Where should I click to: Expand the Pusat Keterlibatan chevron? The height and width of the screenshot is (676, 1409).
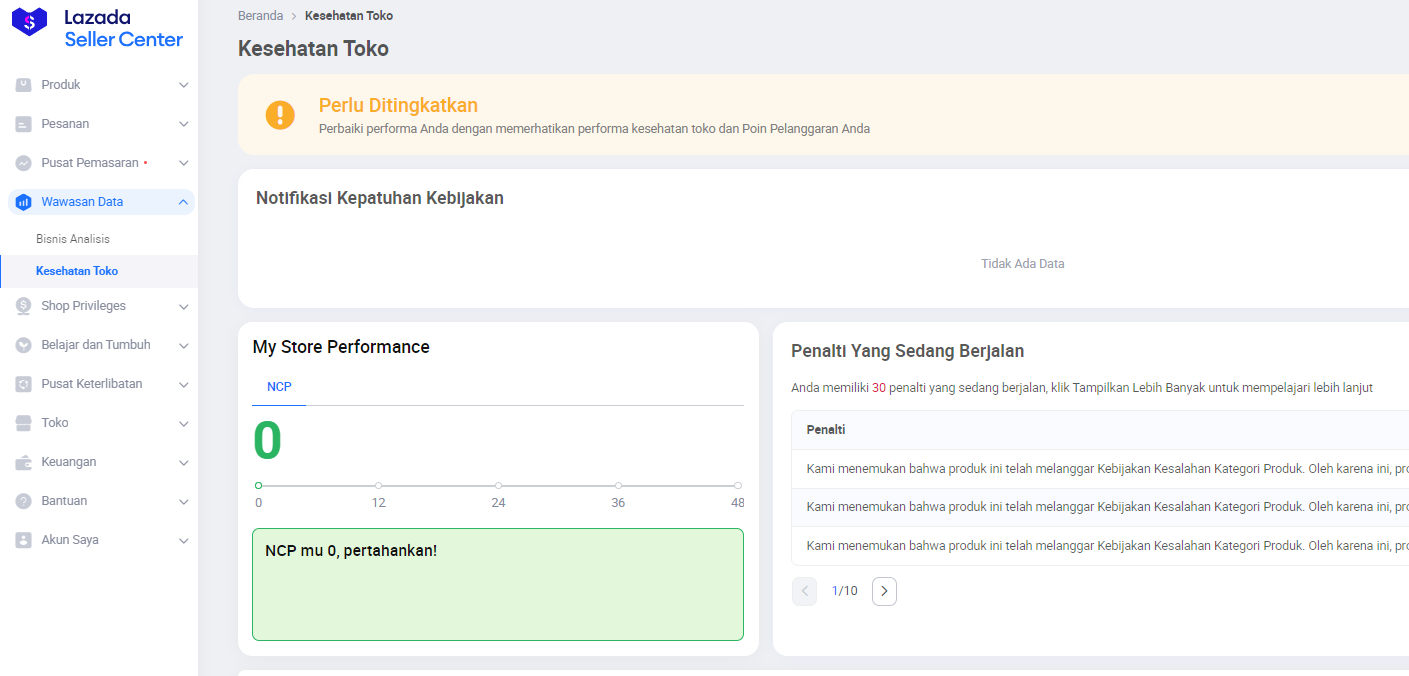coord(183,384)
